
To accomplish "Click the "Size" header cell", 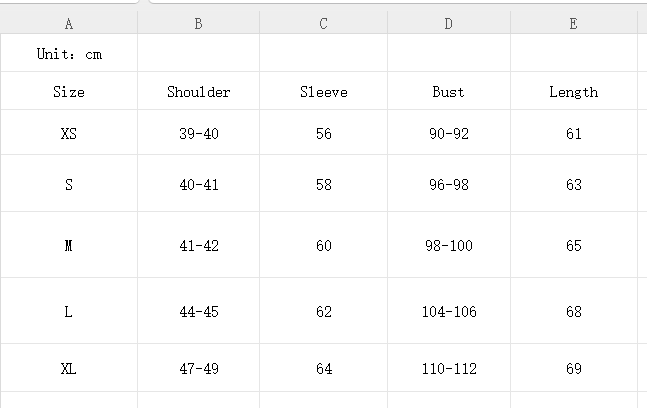I will click(69, 92).
